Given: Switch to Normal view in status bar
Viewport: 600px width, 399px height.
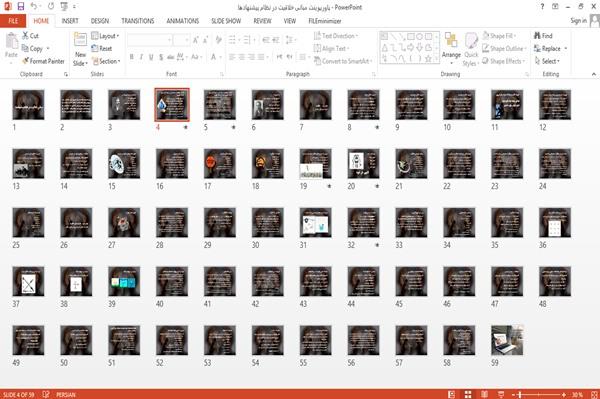Looking at the screenshot, I should 452,394.
